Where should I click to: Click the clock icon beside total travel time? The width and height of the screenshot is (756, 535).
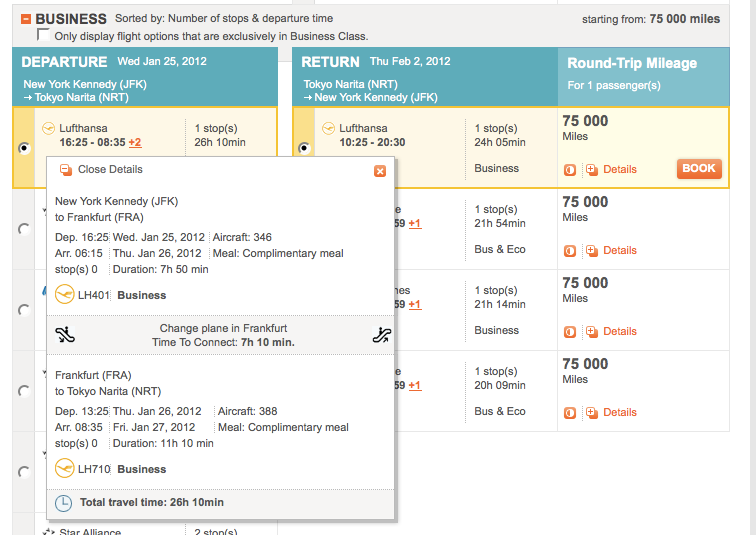tap(63, 502)
